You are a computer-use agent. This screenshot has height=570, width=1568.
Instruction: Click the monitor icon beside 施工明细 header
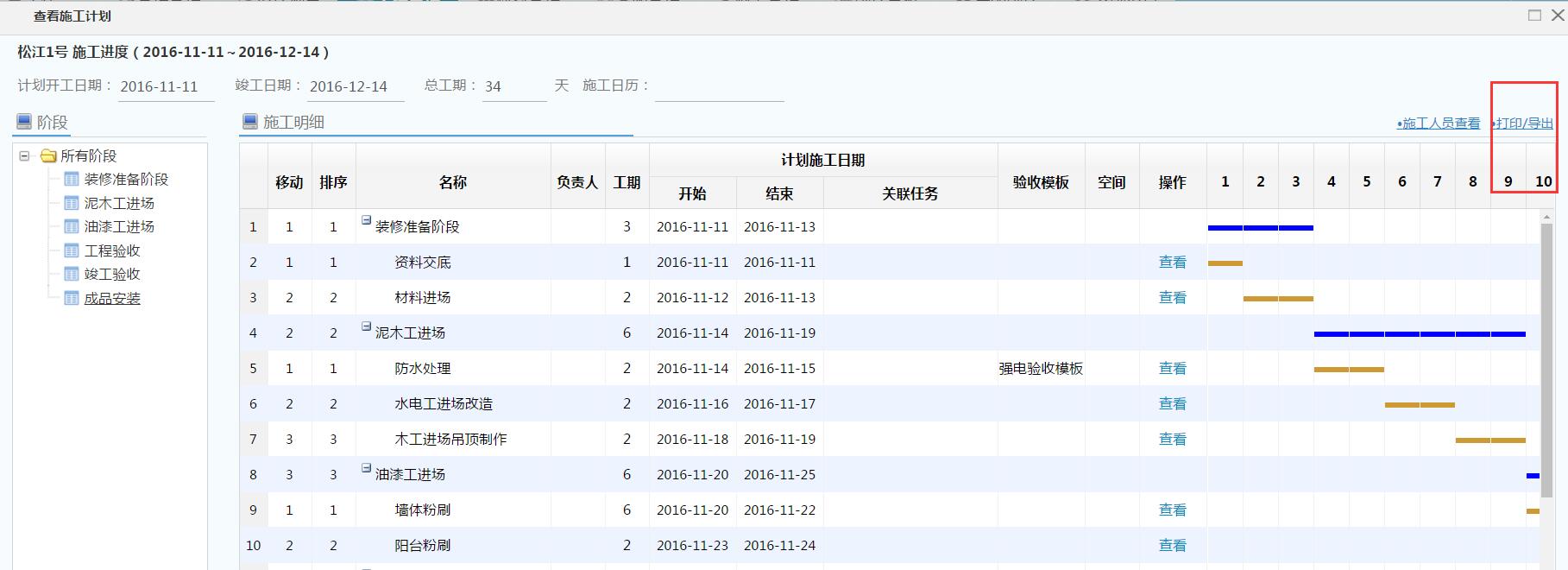click(x=250, y=122)
